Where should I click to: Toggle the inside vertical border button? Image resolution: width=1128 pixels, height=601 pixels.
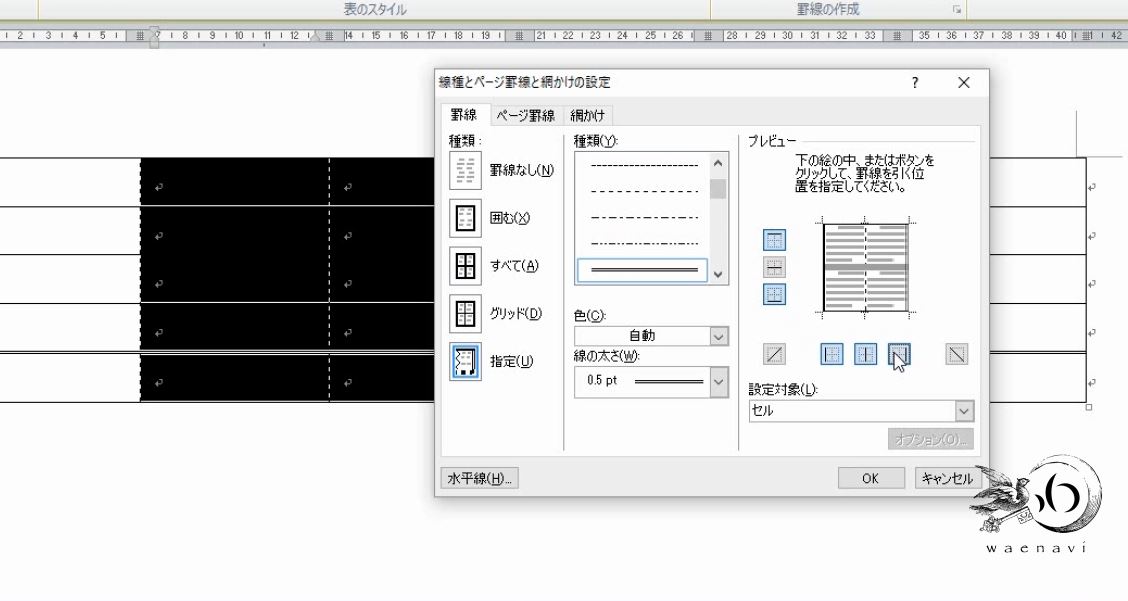click(x=865, y=354)
